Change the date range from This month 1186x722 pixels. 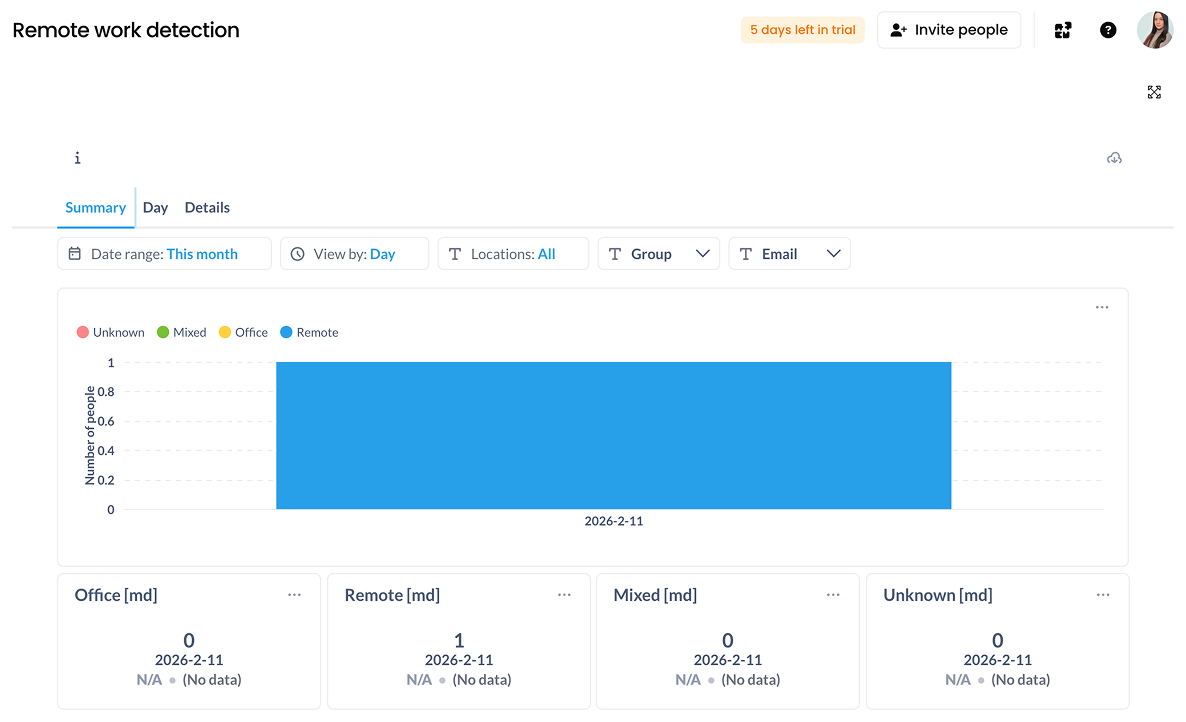point(202,254)
